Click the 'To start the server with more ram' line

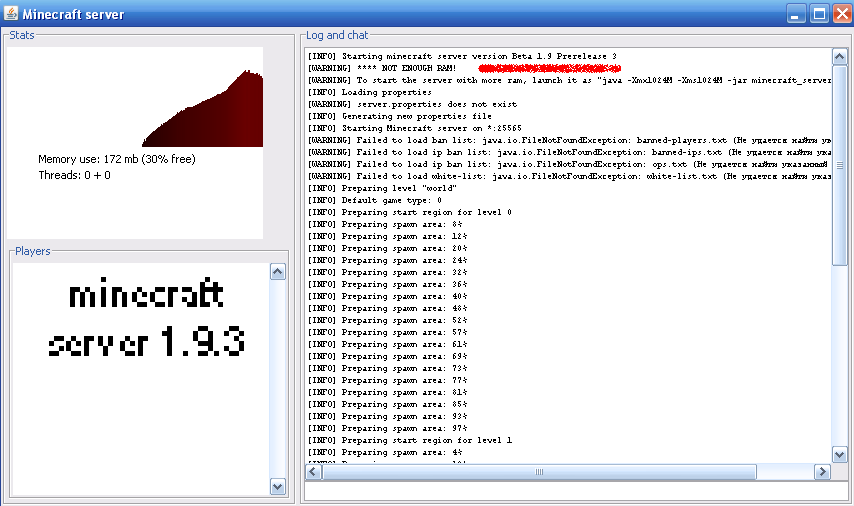pos(569,80)
